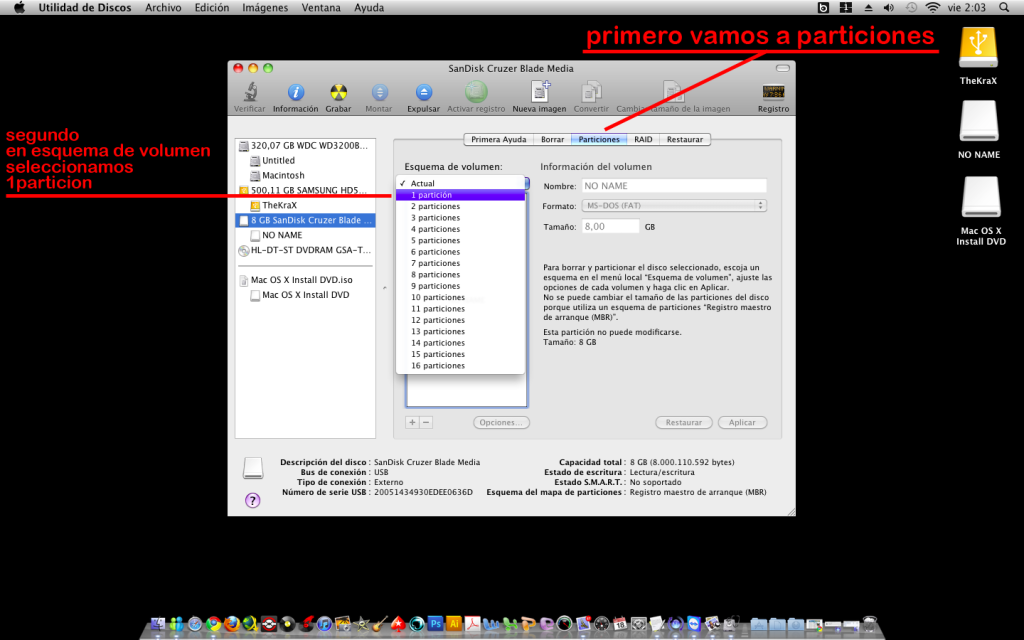Click the Montar toolbar icon
This screenshot has width=1024, height=640.
[379, 92]
